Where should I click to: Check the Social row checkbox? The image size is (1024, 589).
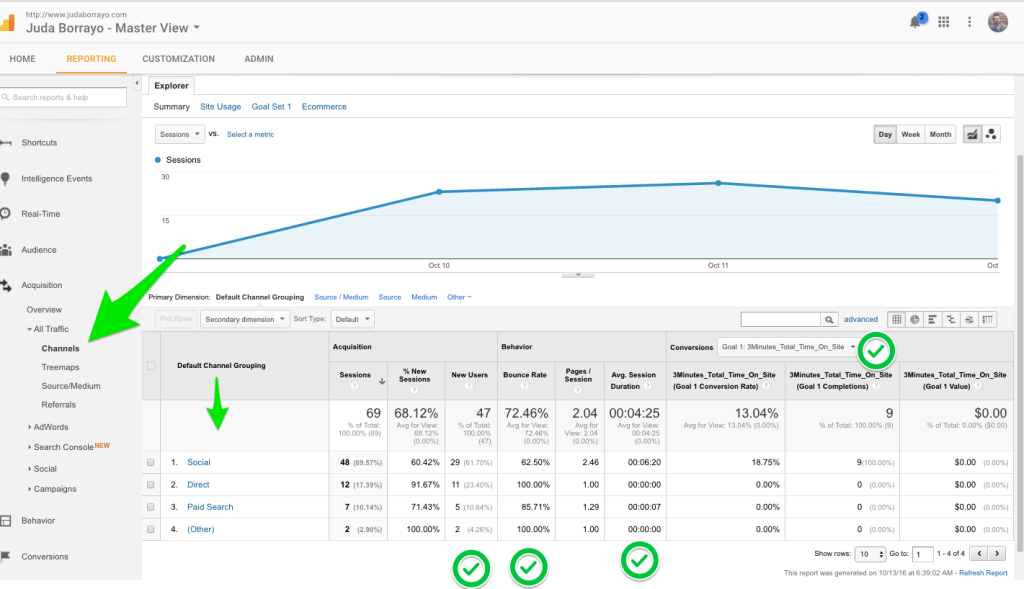click(151, 462)
